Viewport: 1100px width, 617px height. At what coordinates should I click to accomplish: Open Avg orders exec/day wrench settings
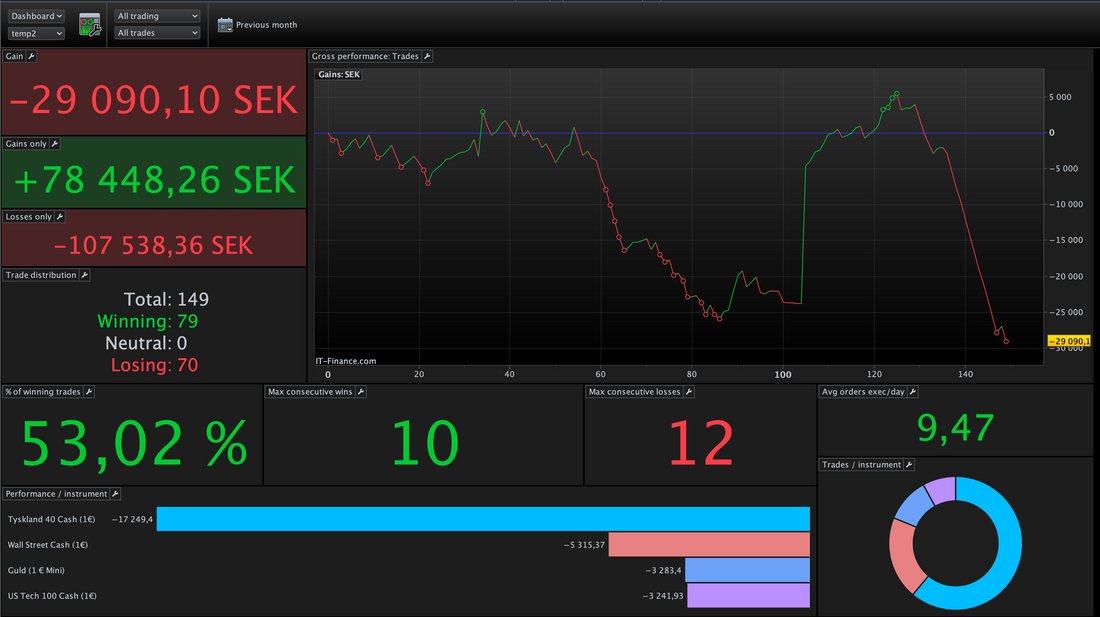coord(913,392)
